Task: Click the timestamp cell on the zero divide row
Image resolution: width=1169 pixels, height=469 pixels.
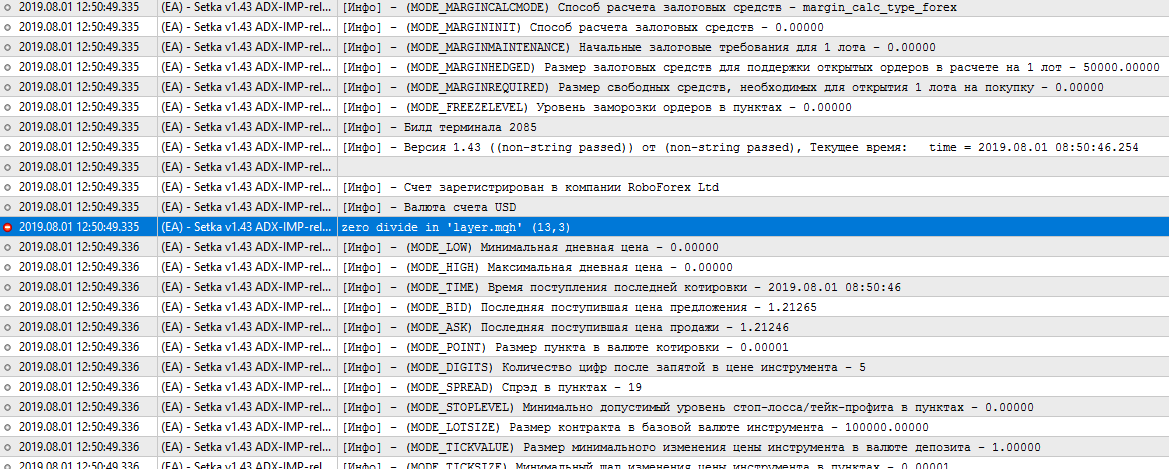Action: click(x=79, y=227)
